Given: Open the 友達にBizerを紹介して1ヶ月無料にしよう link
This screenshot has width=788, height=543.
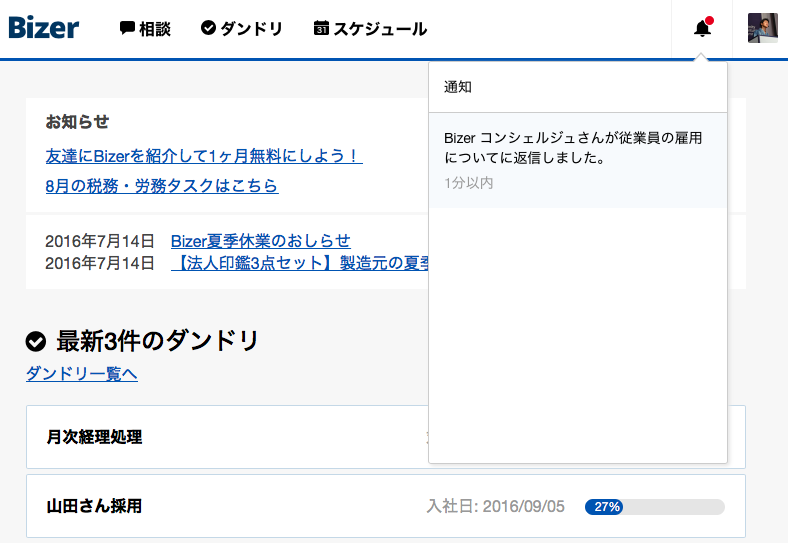Looking at the screenshot, I should [204, 156].
